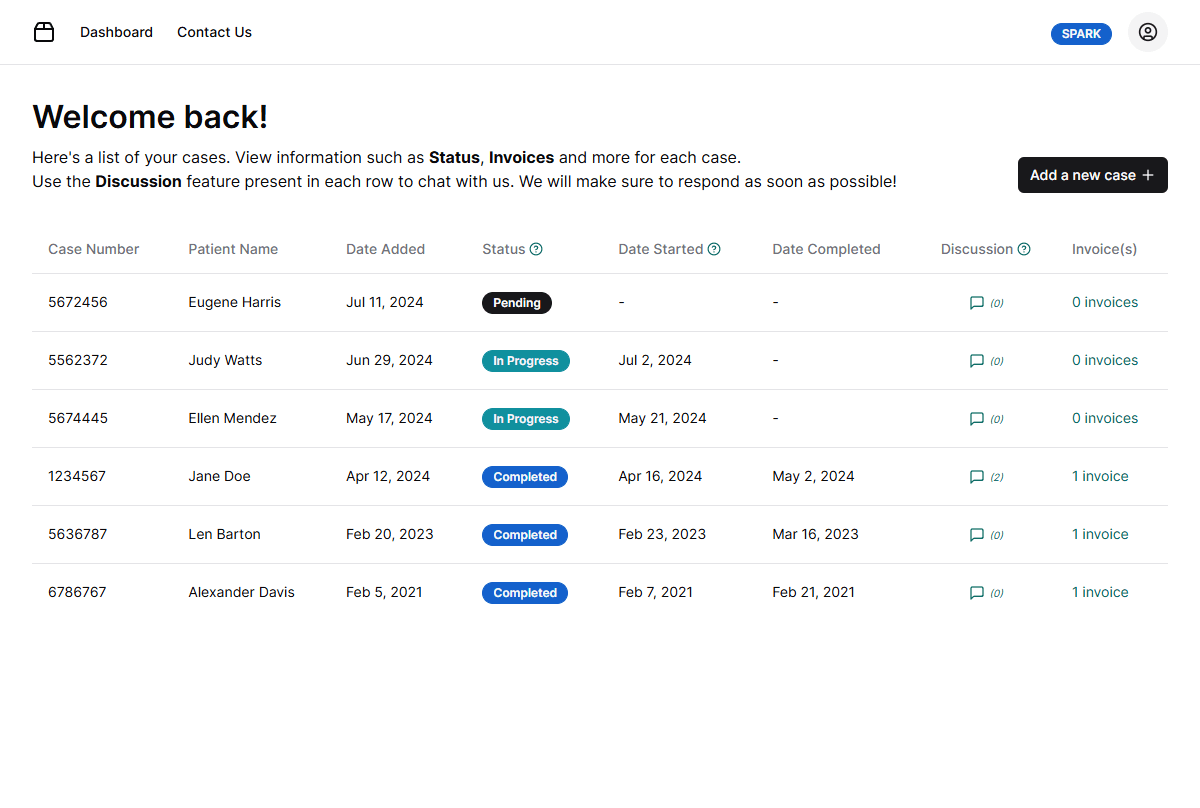Open discussion chat for Ellen Mendez
Screen dimensions: 1200x808
(977, 419)
